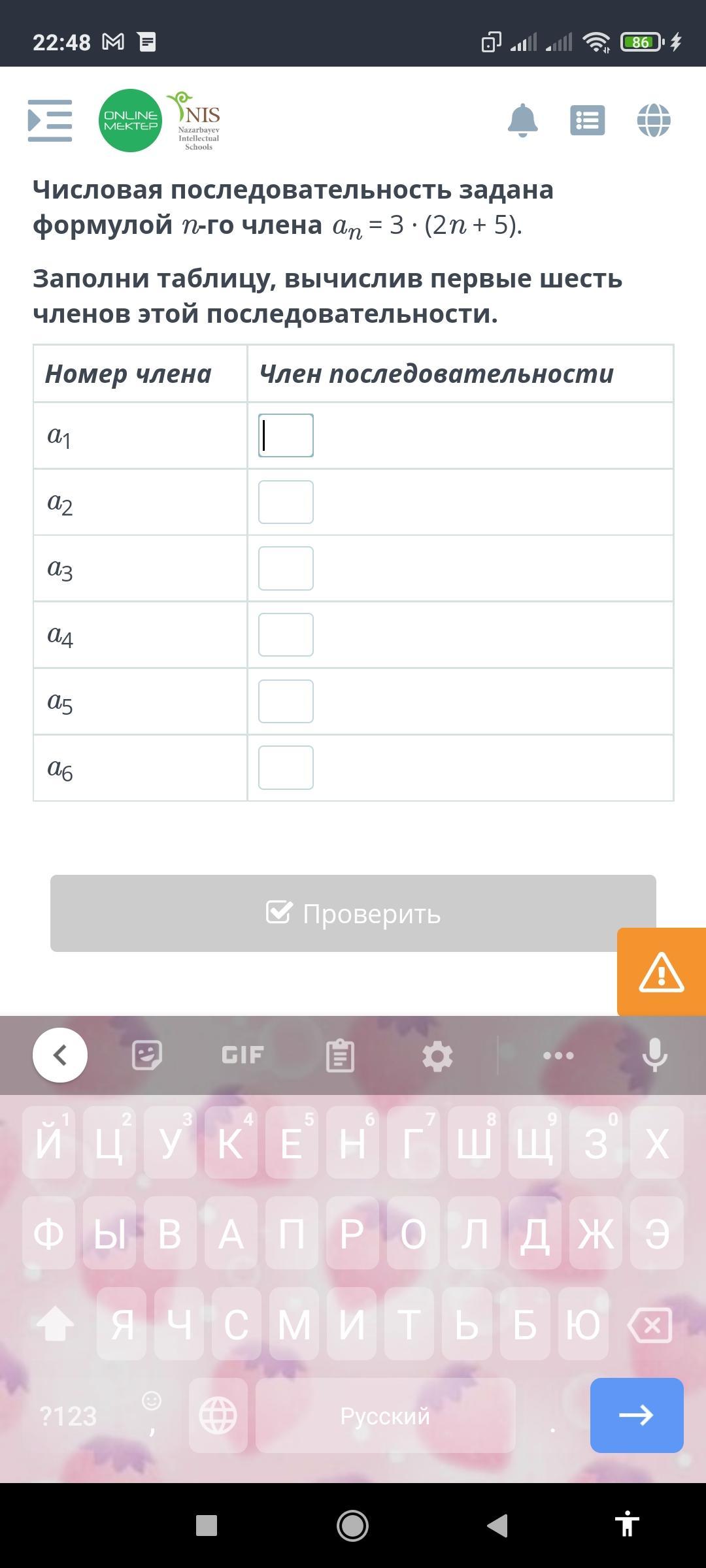Viewport: 706px width, 1568px height.
Task: Toggle the keyboard Shift key
Action: [x=55, y=1325]
